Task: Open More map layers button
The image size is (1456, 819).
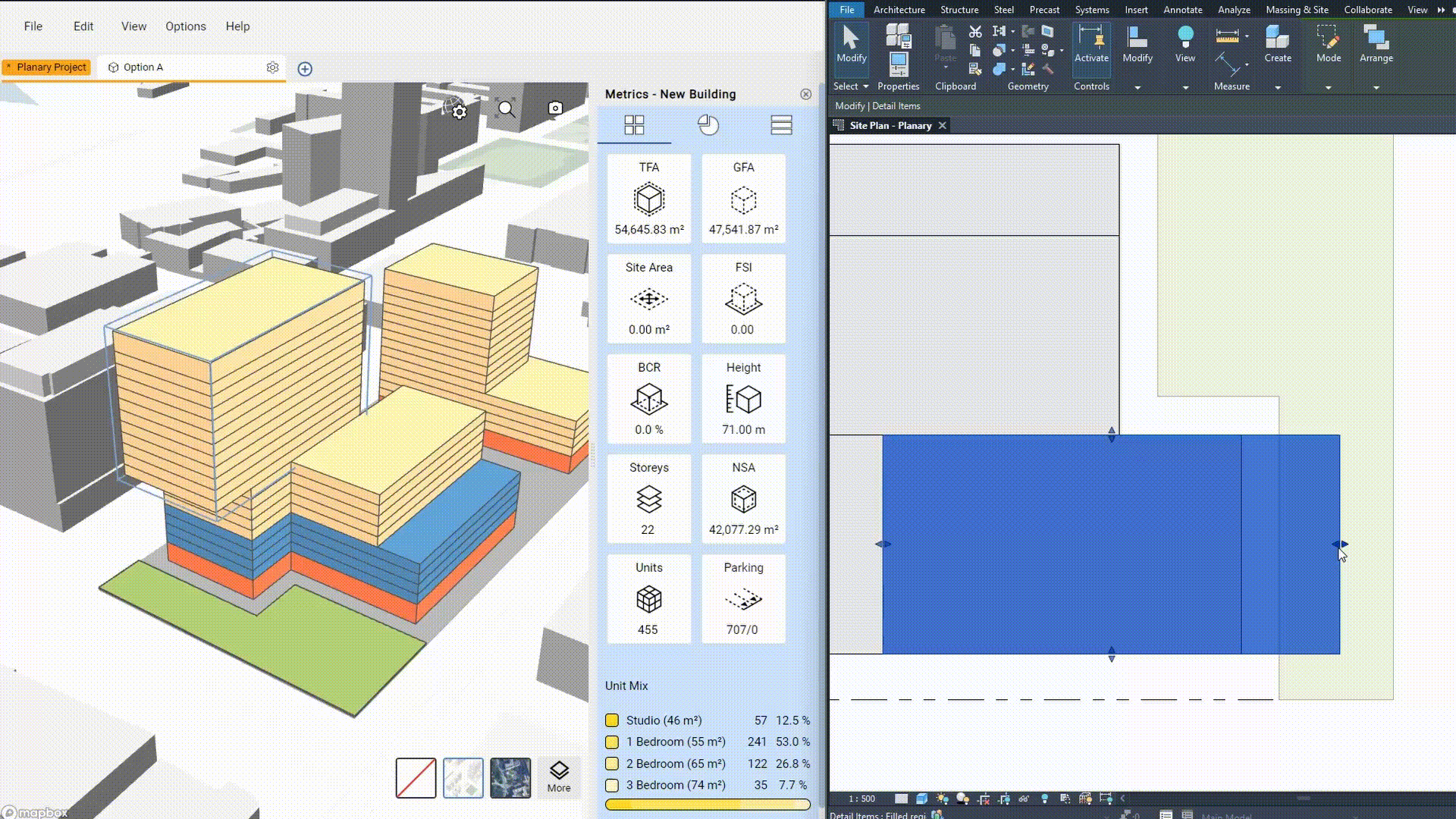Action: [559, 777]
